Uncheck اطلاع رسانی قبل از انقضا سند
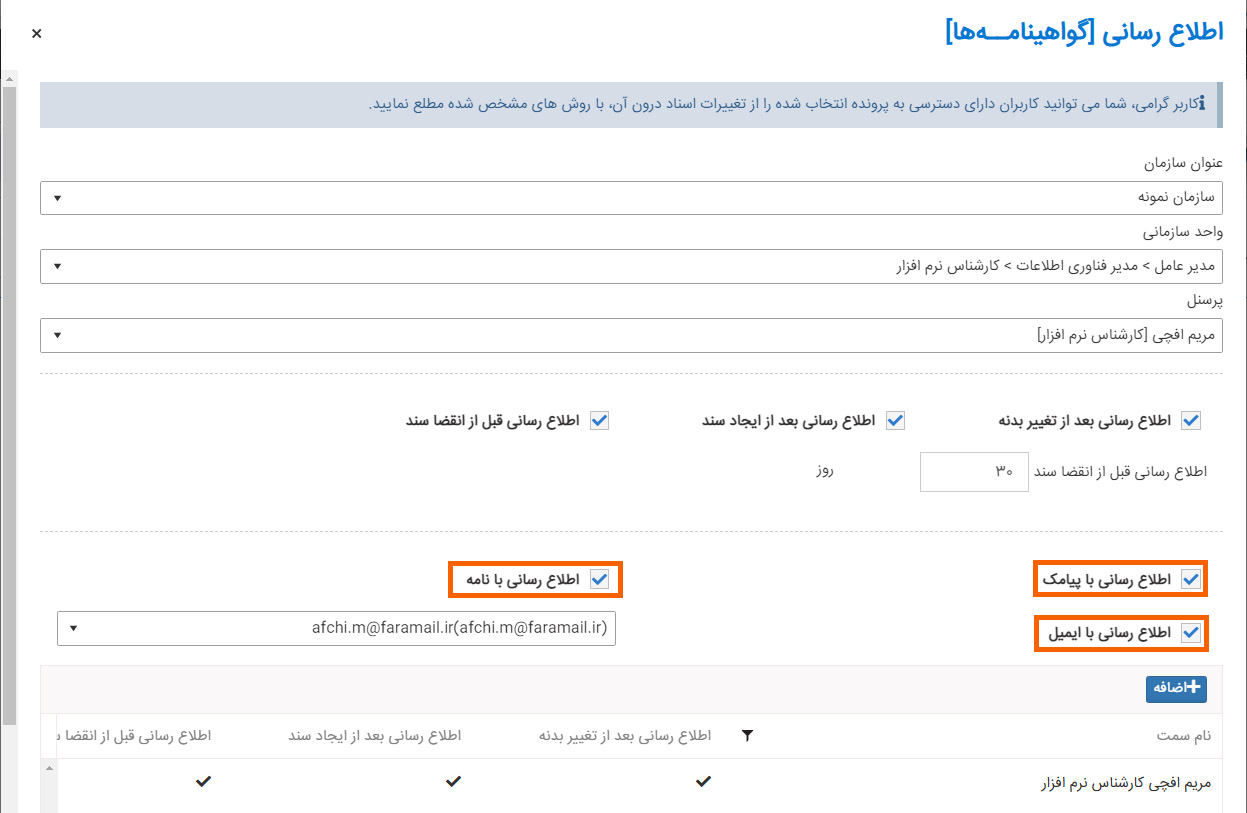Viewport: 1247px width, 813px height. click(600, 420)
